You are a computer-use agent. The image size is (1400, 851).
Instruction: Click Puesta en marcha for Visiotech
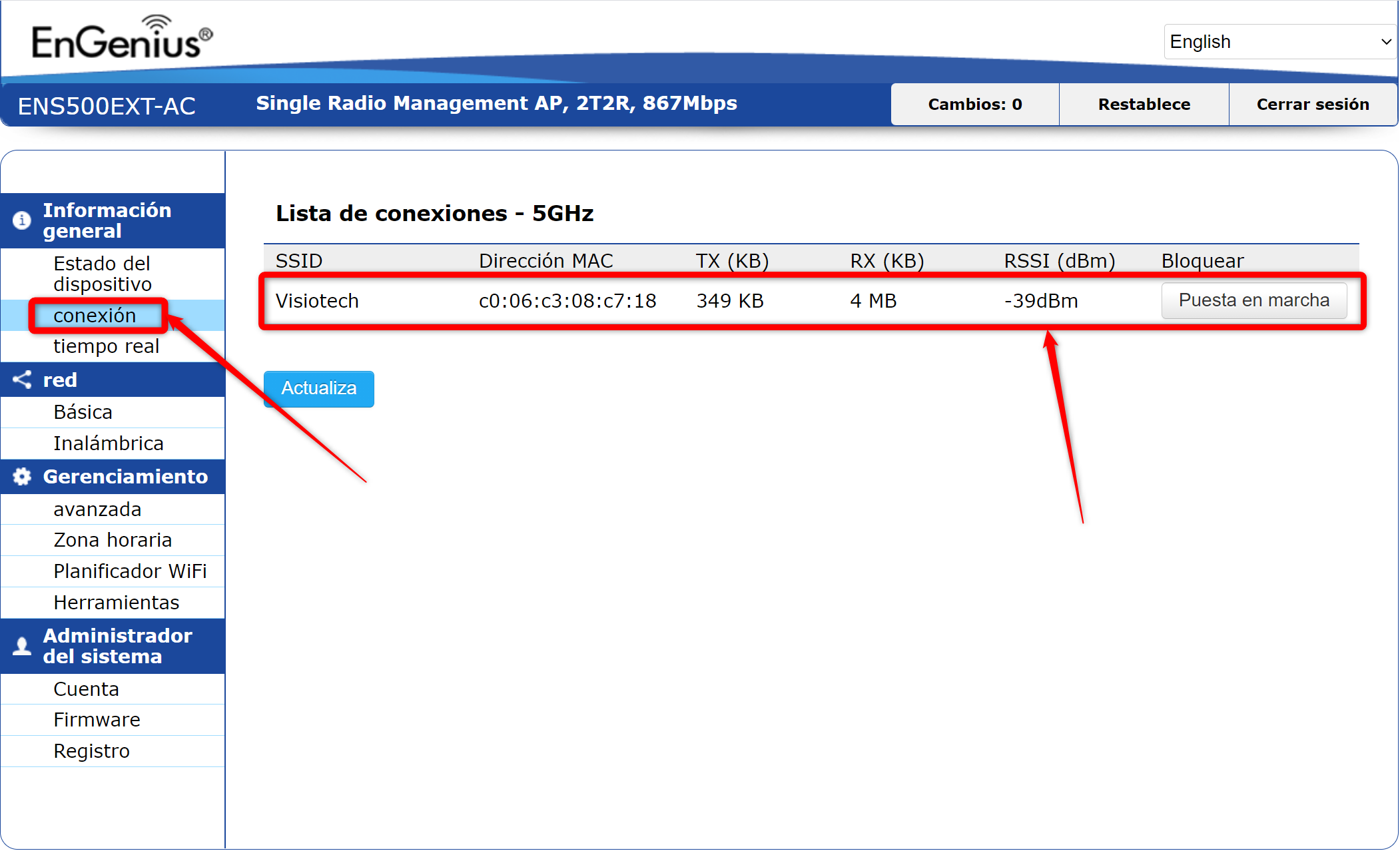pos(1254,300)
